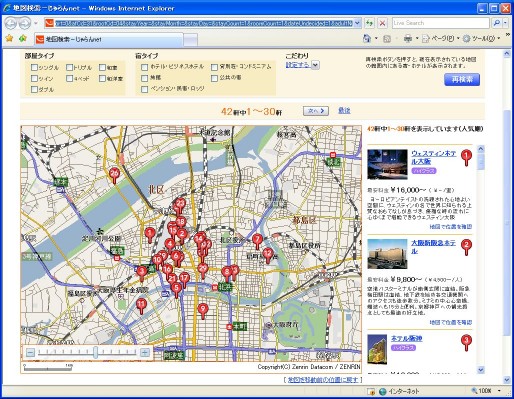Open the Print dropdown arrow
The image size is (514, 399).
[x=417, y=39]
